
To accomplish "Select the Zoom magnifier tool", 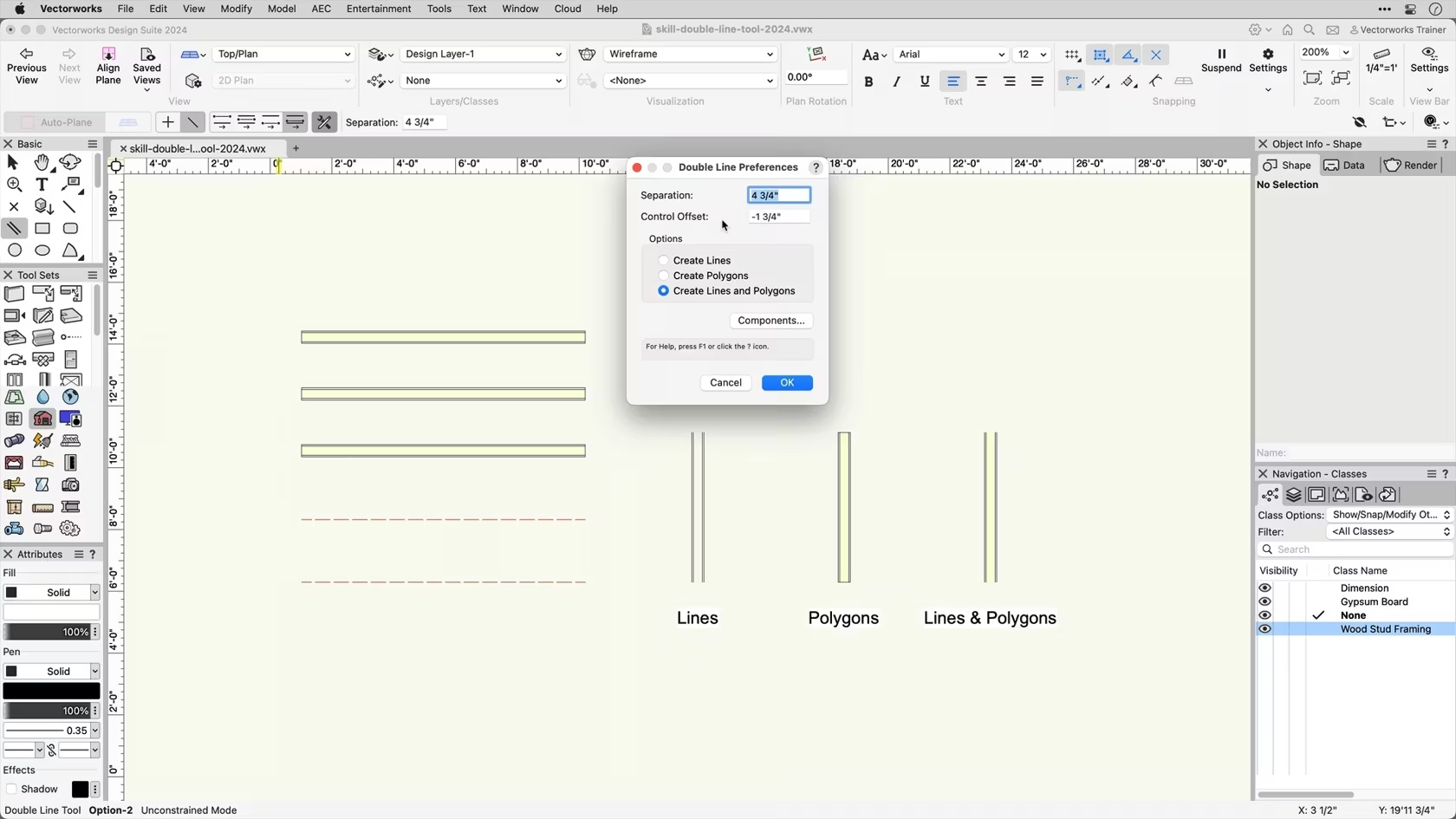I will [x=14, y=184].
